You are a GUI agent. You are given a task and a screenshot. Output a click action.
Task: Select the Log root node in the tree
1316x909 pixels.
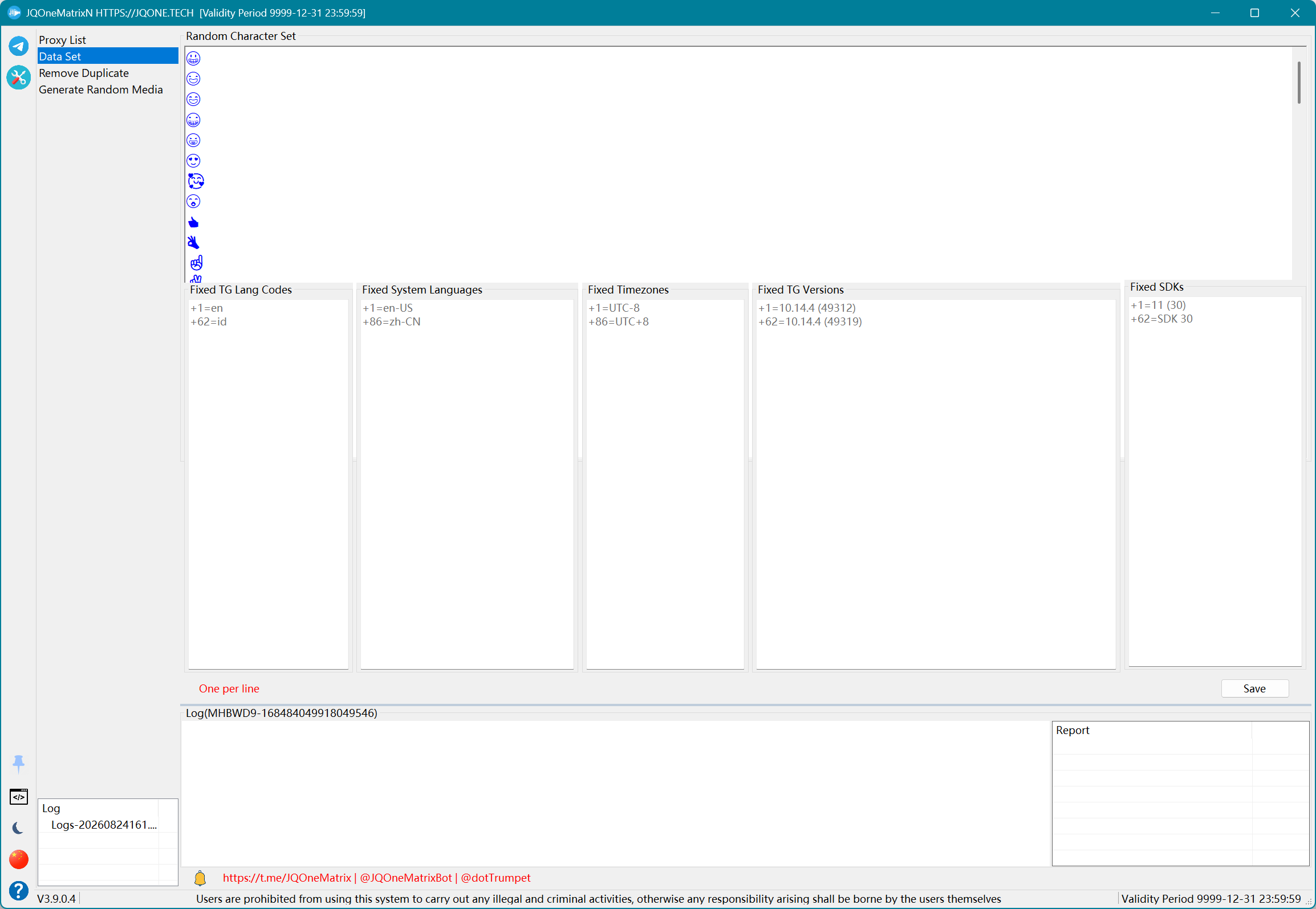51,808
